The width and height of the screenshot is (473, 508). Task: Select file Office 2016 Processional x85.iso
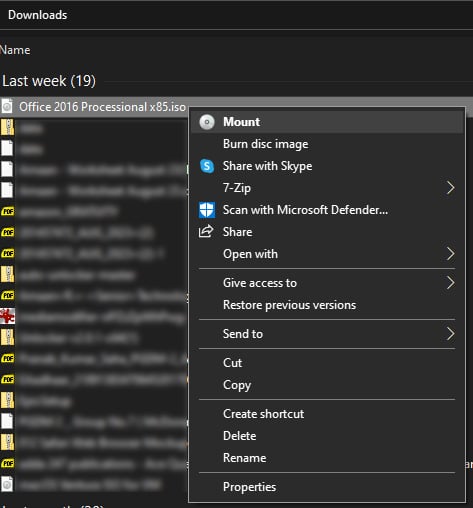coord(102,107)
